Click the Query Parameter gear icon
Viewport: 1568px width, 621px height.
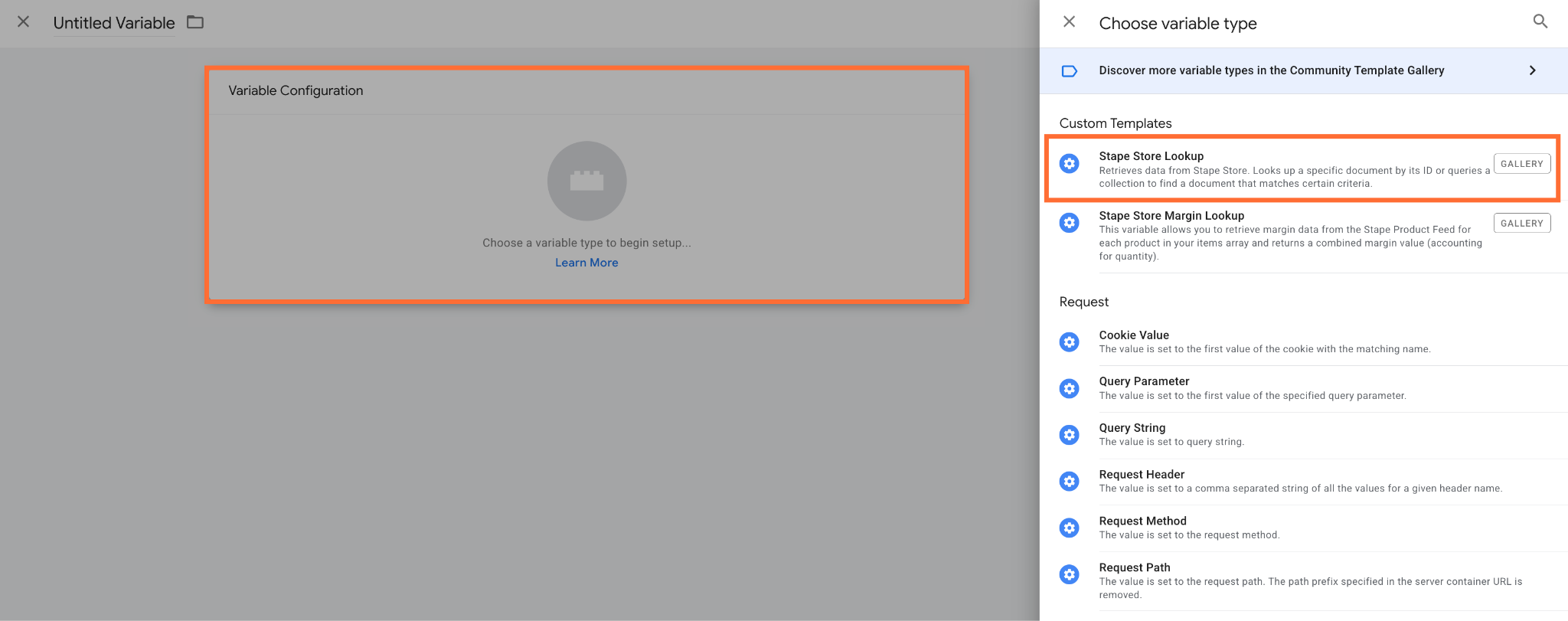[x=1070, y=388]
